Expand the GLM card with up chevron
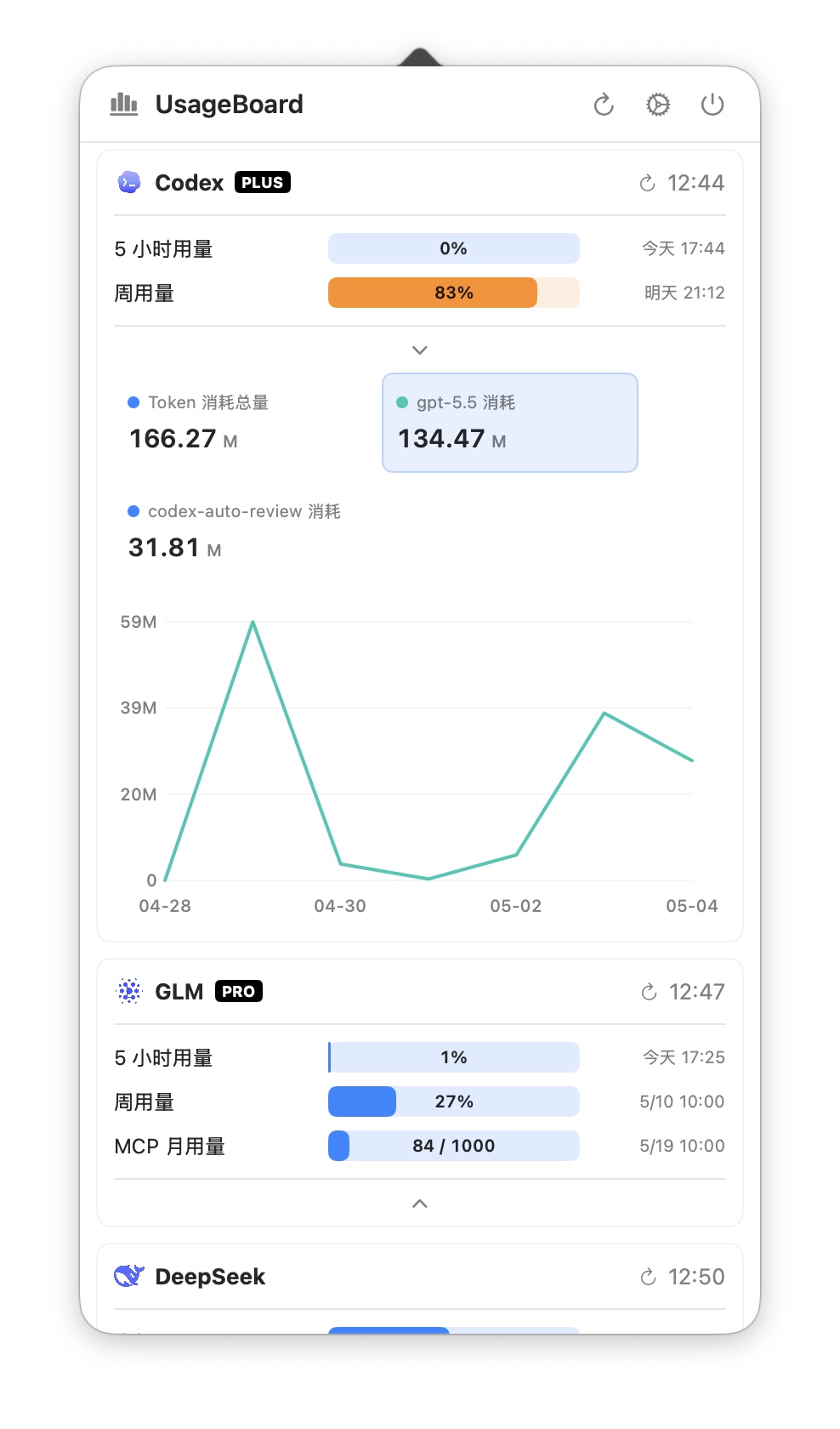 coord(420,1204)
